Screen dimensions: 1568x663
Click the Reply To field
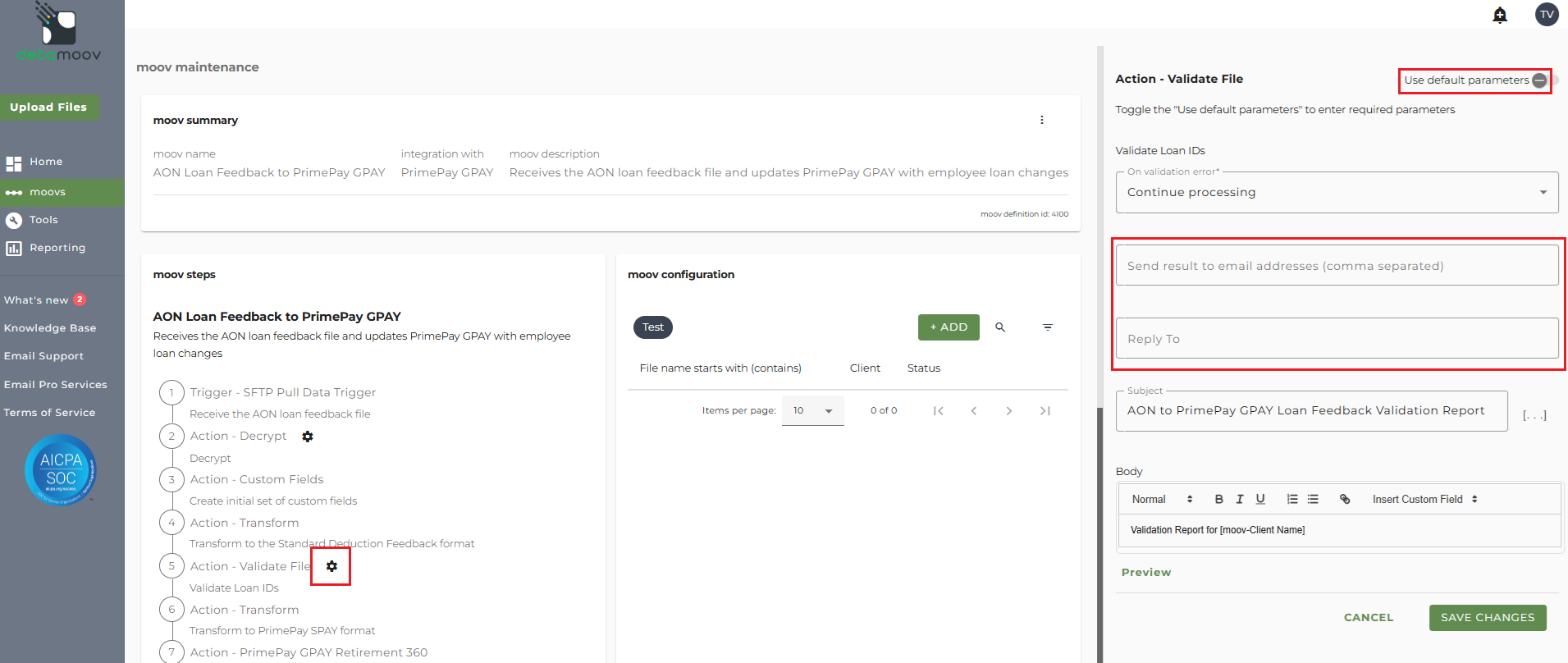(x=1337, y=339)
